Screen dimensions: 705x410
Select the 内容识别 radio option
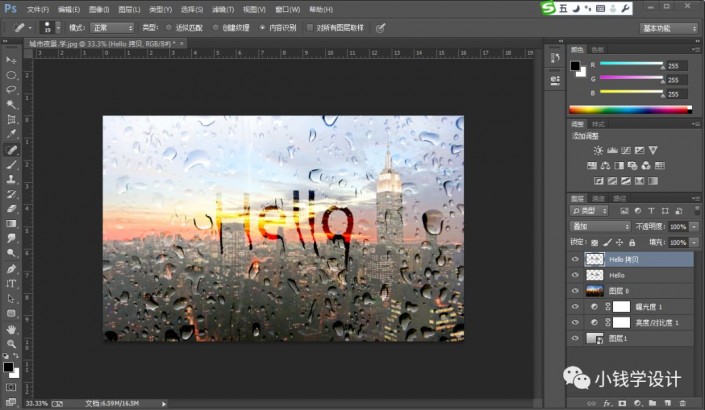pos(262,28)
